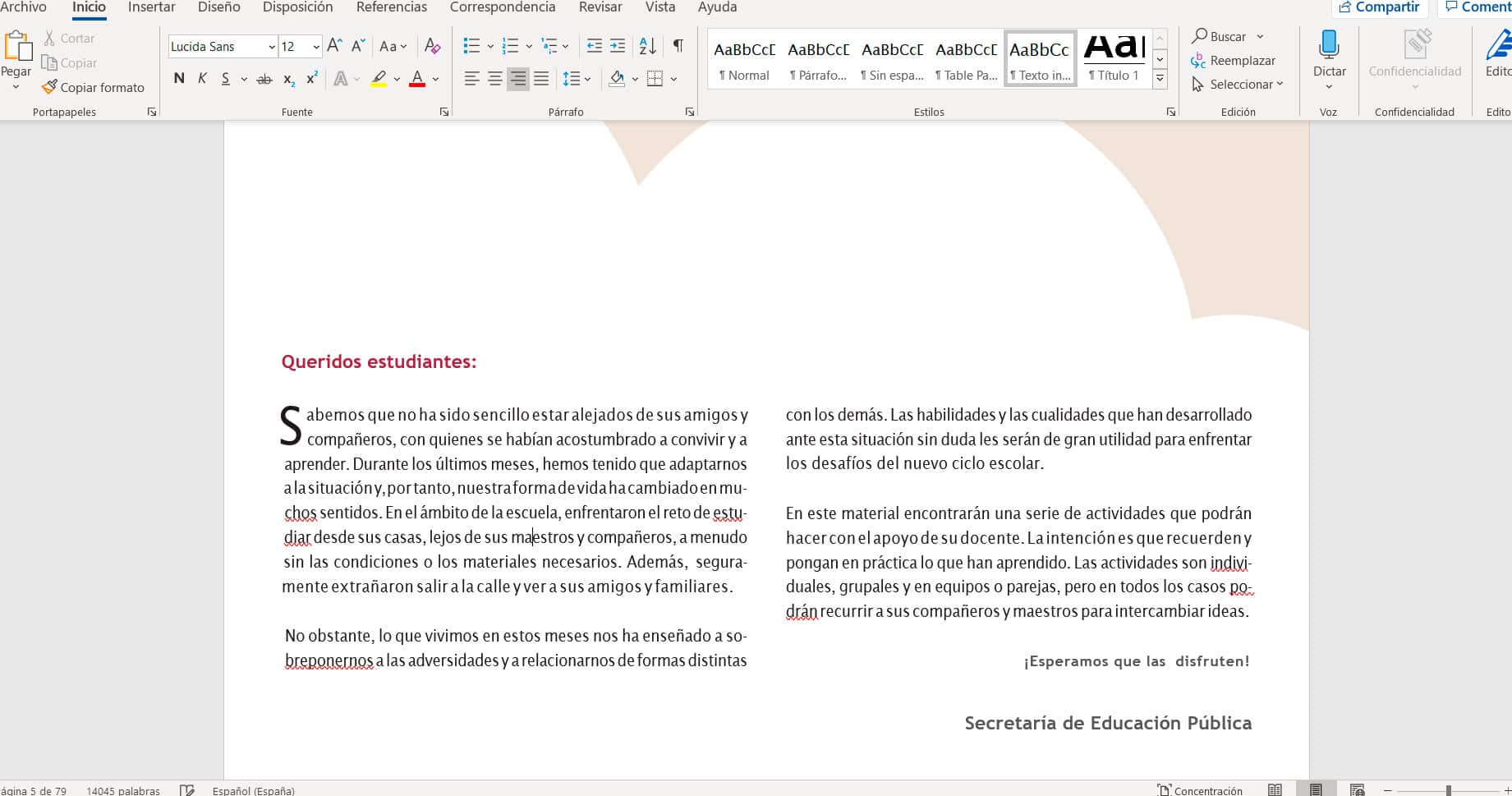This screenshot has width=1512, height=796.
Task: Click the Dictar microphone icon
Action: point(1328,44)
